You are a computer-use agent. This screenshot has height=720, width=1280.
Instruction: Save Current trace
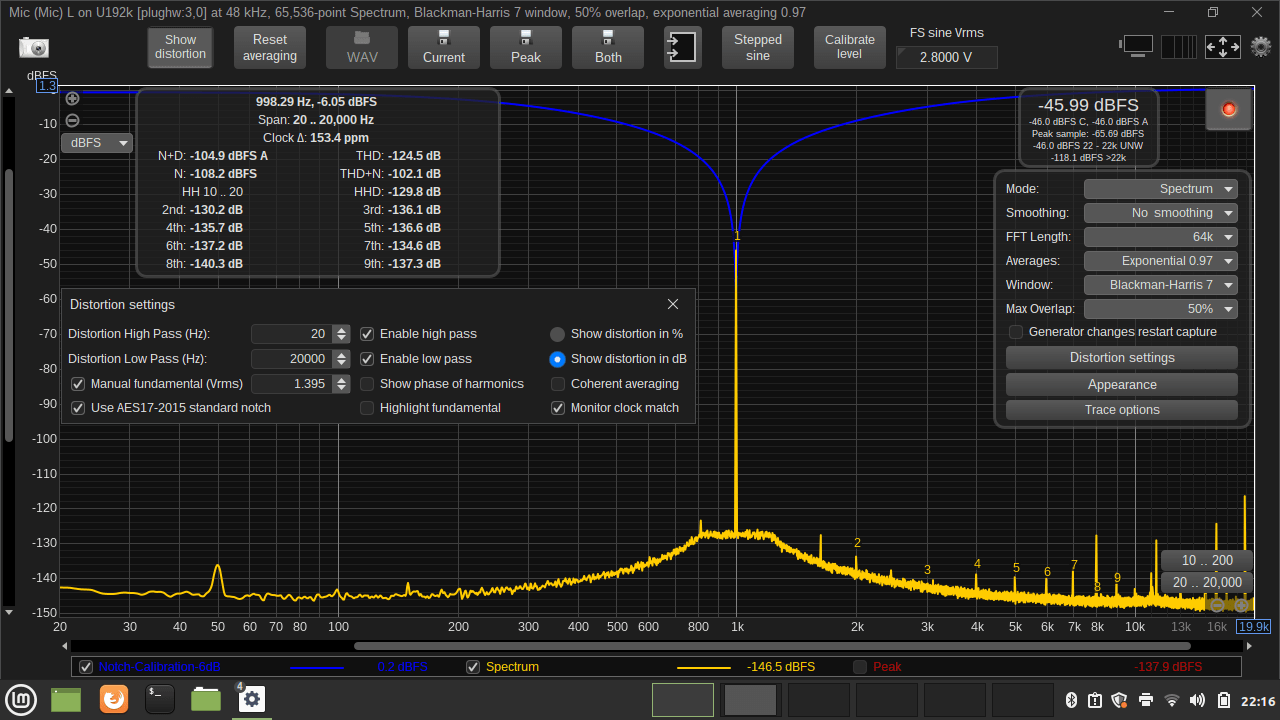point(444,47)
